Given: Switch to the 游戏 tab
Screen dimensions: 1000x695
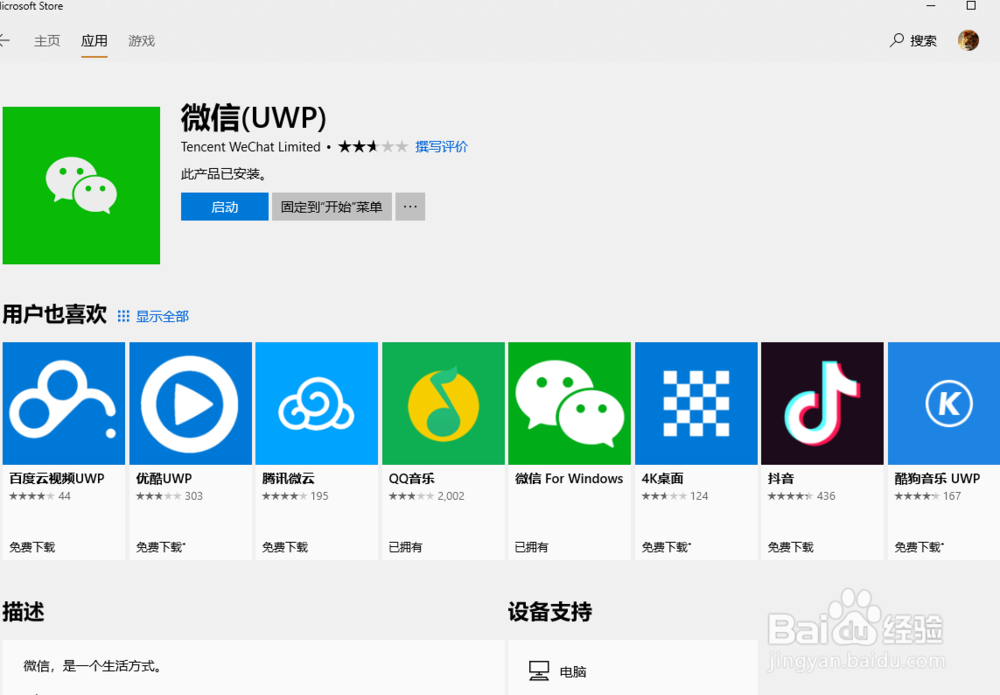Looking at the screenshot, I should (142, 41).
